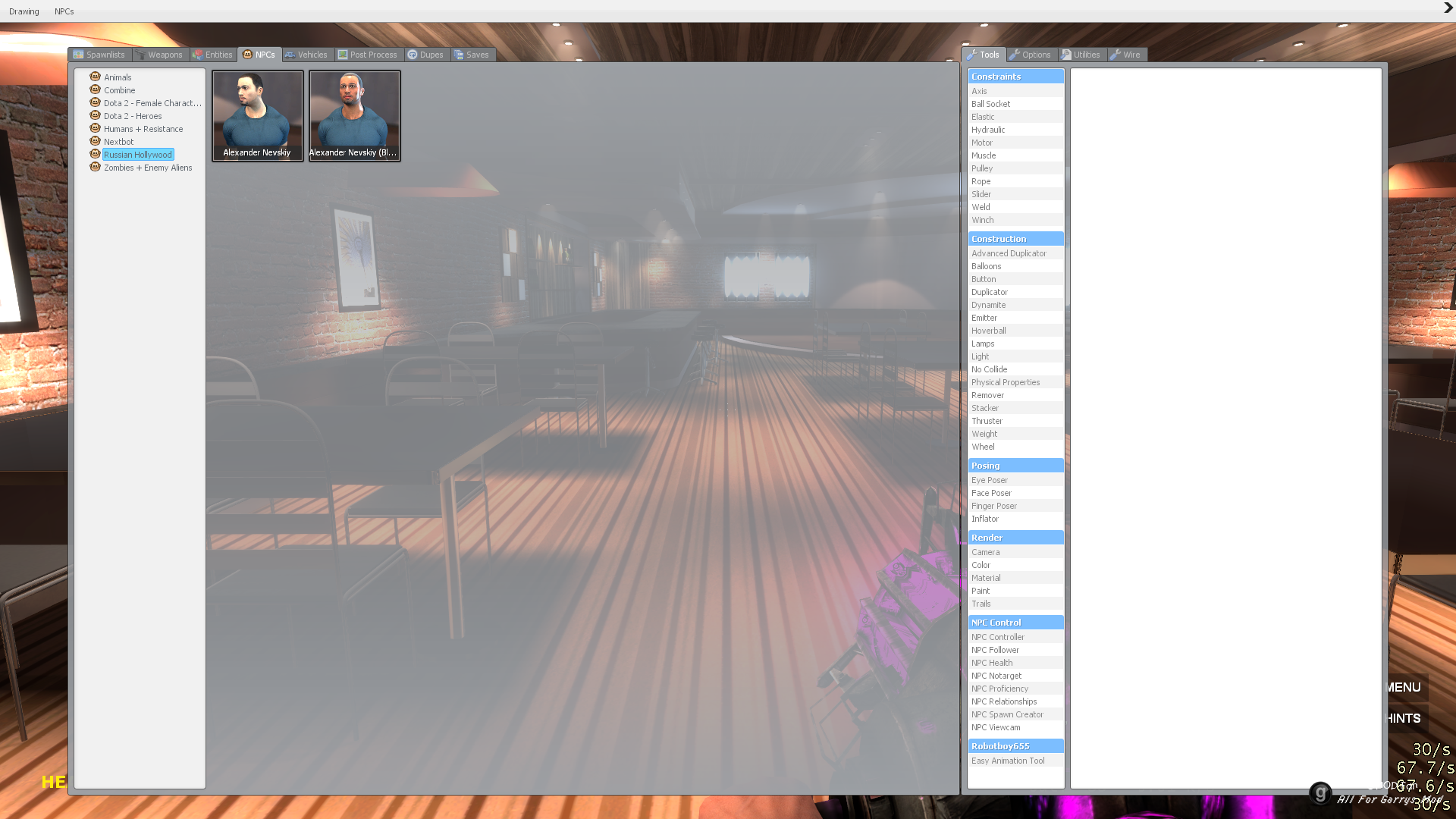Pick the Thruster tool
The image size is (1456, 819).
pos(1015,421)
